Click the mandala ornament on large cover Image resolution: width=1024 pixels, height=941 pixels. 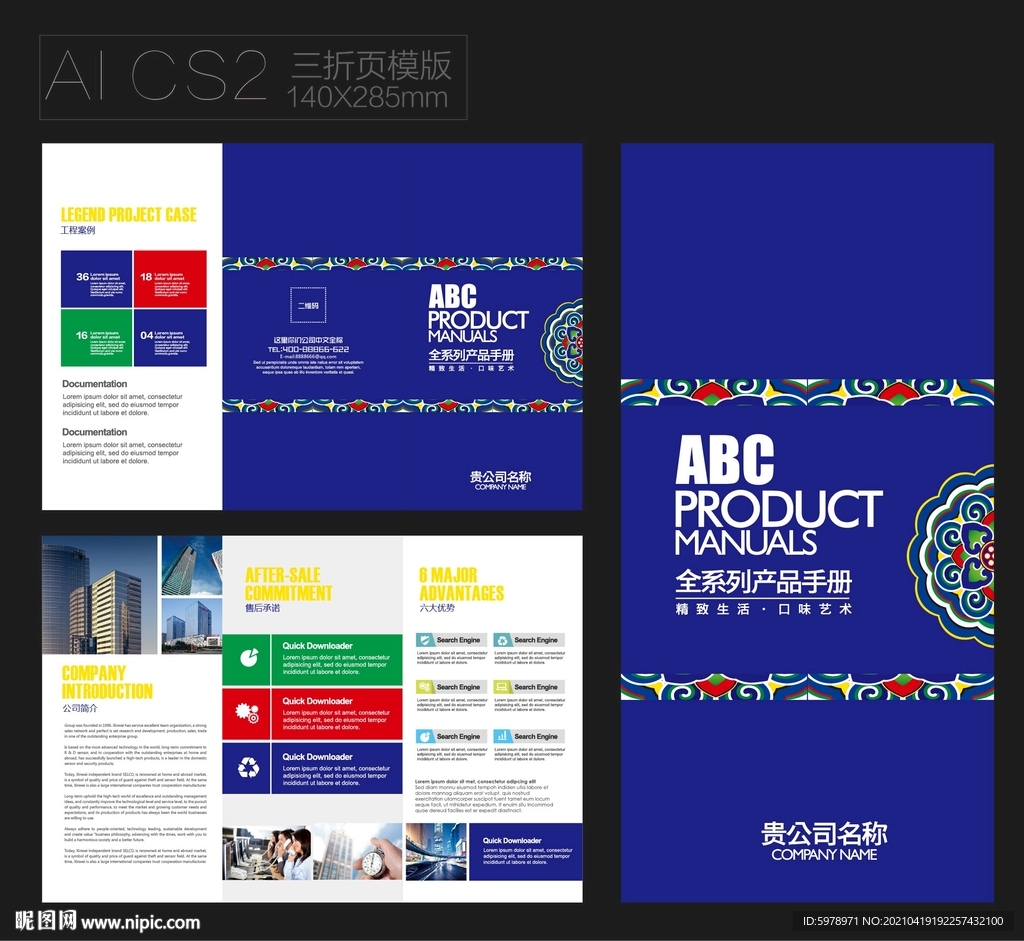(x=951, y=556)
